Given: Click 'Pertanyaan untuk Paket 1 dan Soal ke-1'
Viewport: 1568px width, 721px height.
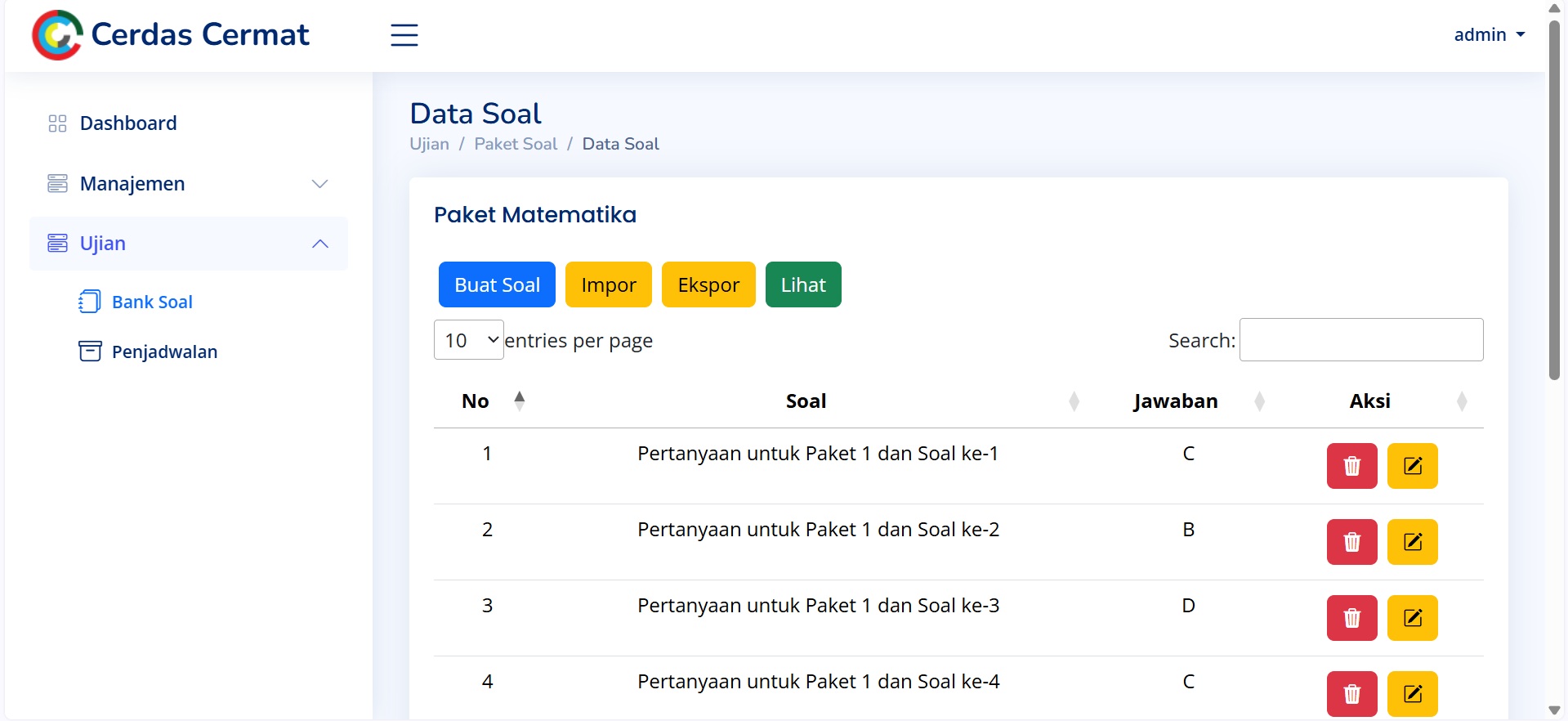Looking at the screenshot, I should pos(818,454).
